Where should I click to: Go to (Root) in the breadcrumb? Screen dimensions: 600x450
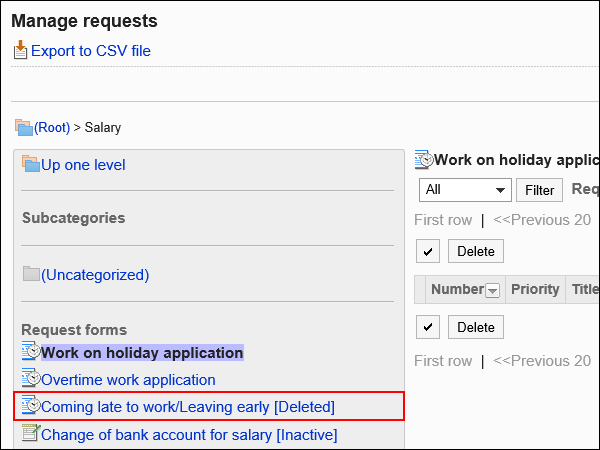click(x=52, y=127)
